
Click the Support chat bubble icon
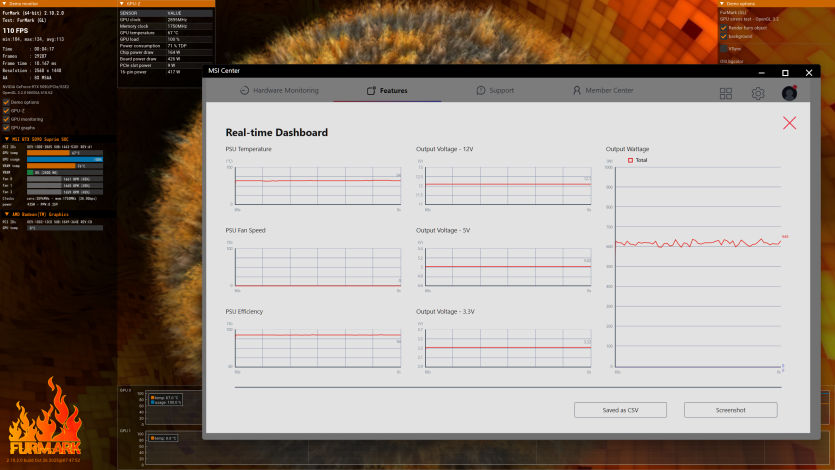[x=481, y=90]
